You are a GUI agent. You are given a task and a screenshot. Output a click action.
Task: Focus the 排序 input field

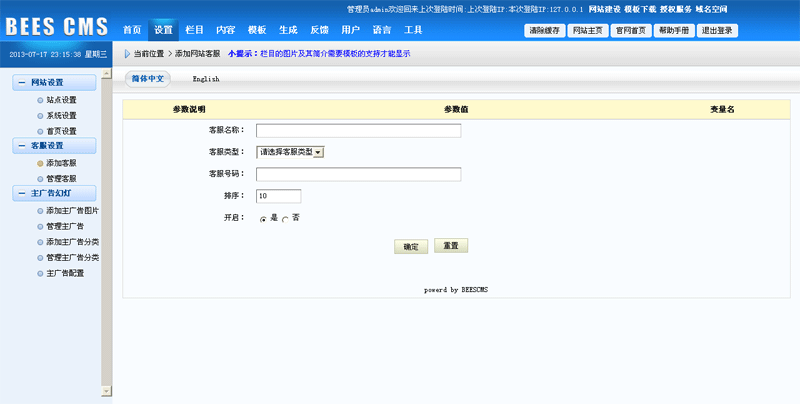pyautogui.click(x=279, y=196)
